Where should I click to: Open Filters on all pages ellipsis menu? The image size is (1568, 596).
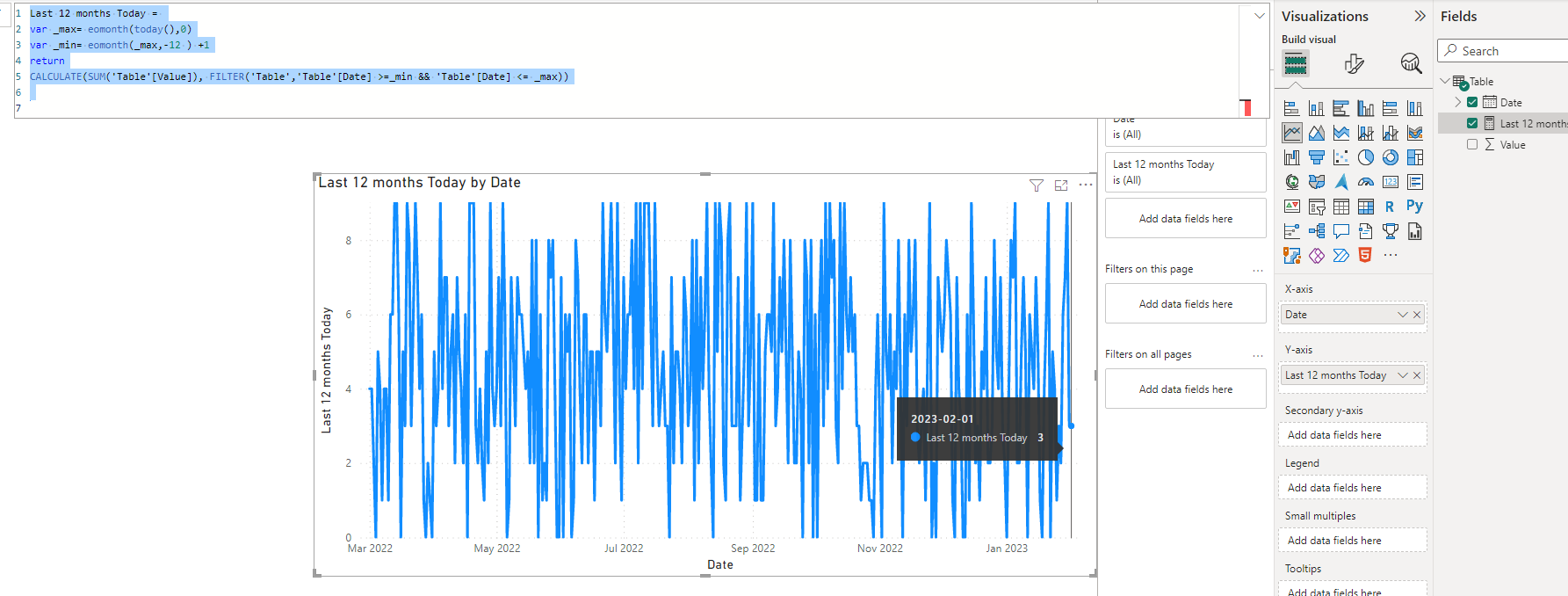coord(1258,355)
